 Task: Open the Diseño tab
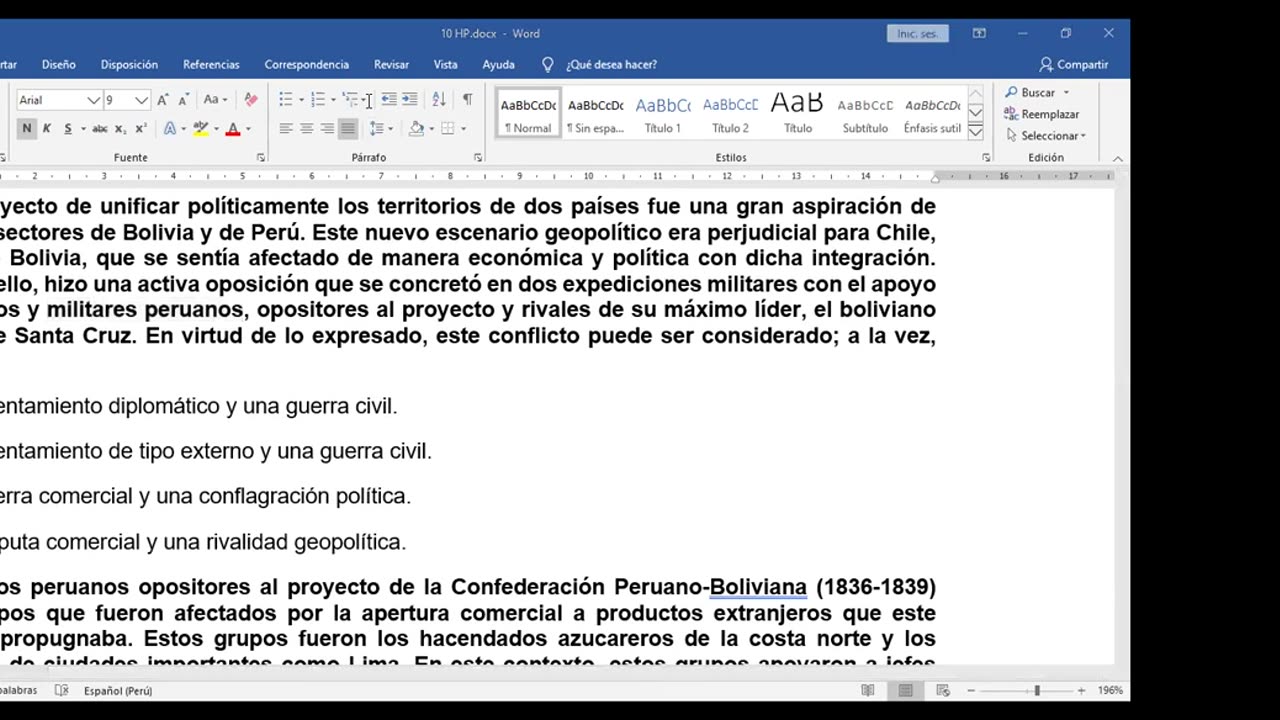(59, 64)
